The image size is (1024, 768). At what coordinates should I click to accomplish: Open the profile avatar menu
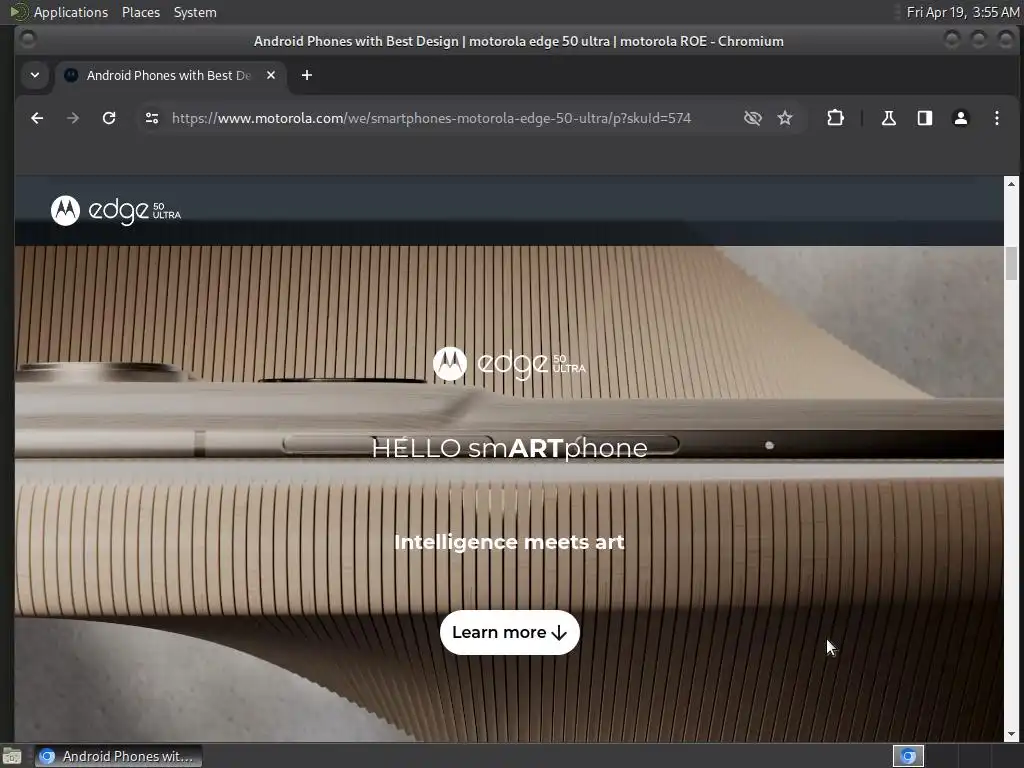coord(961,118)
